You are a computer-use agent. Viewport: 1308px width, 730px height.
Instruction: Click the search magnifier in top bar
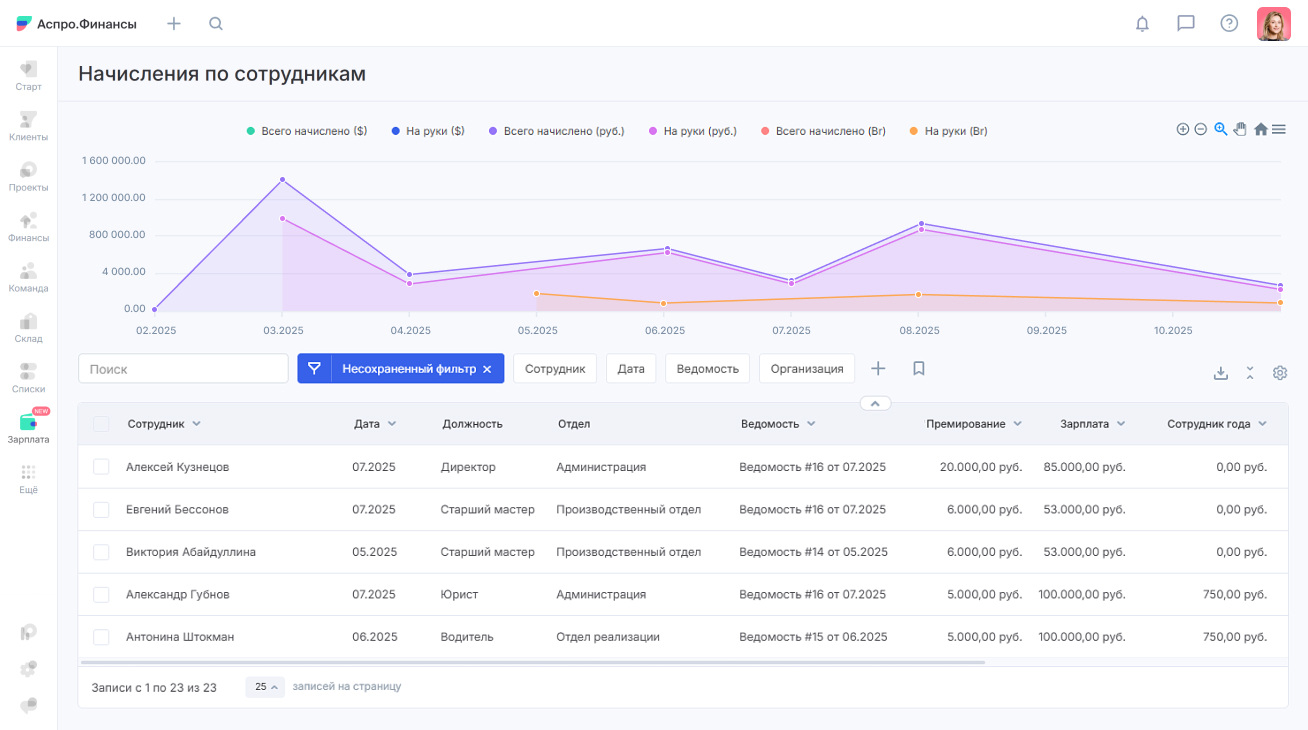point(216,24)
